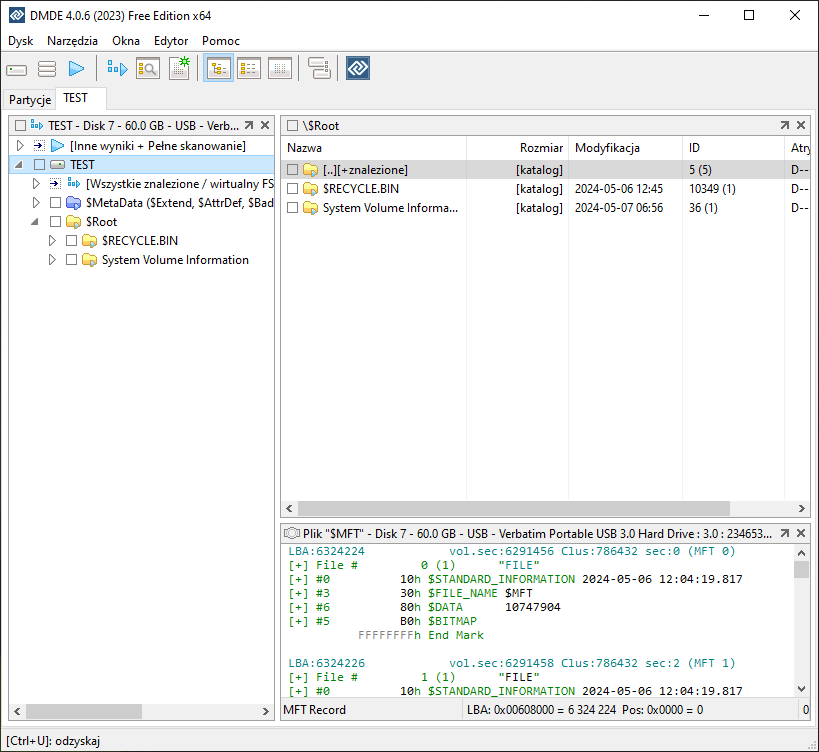Sort by ID column header
819x752 pixels.
(x=733, y=148)
